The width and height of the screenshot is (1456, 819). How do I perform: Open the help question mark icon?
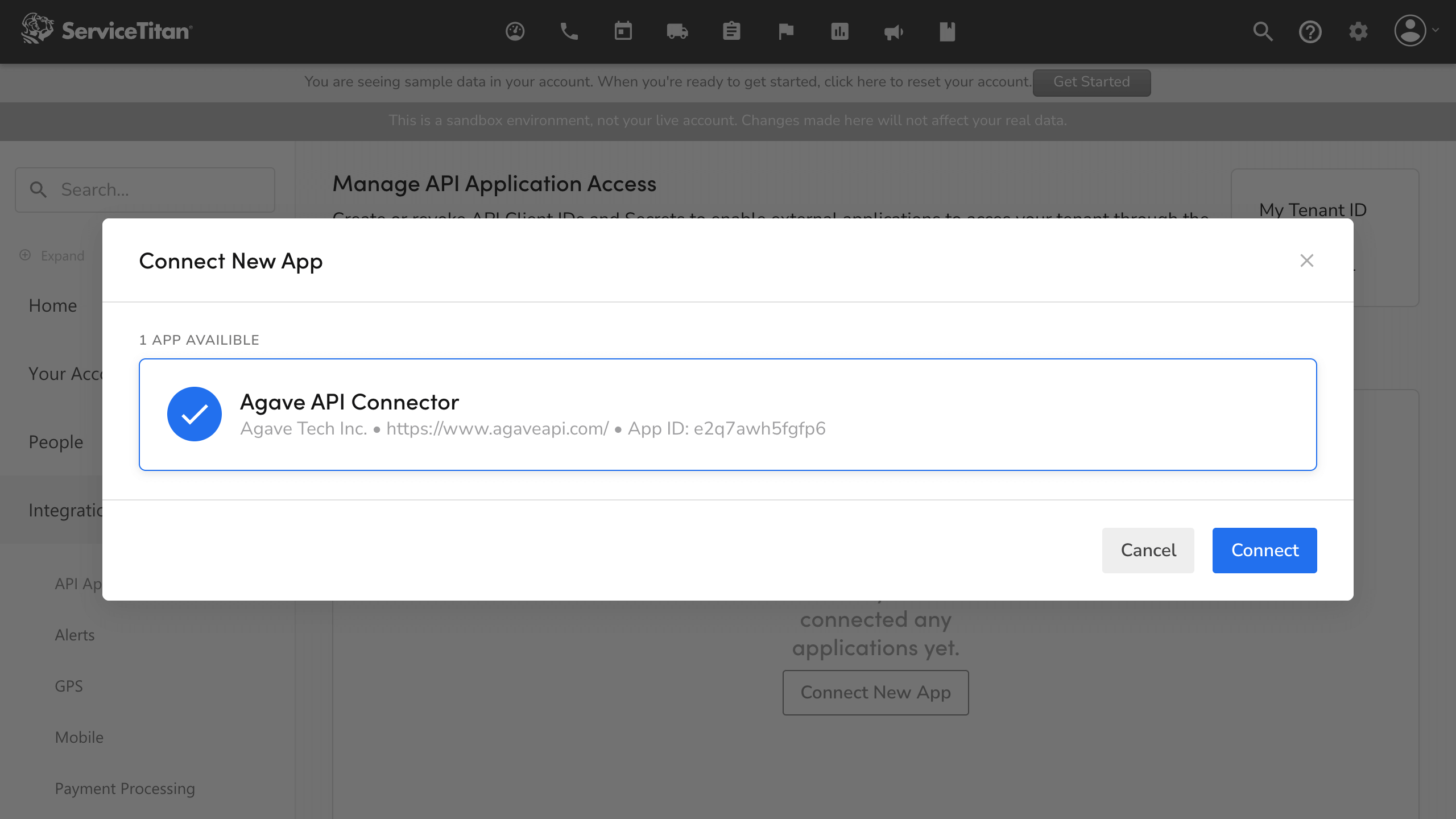click(1310, 31)
